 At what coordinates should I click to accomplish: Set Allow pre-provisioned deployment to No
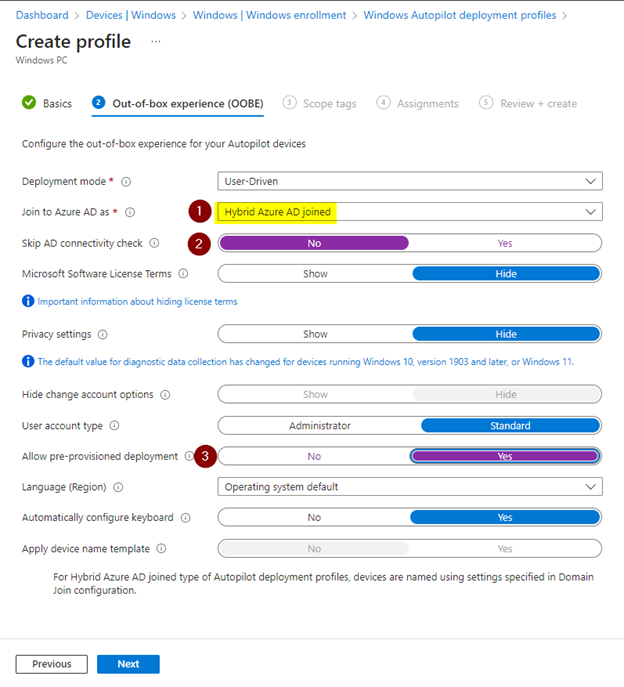coord(314,456)
